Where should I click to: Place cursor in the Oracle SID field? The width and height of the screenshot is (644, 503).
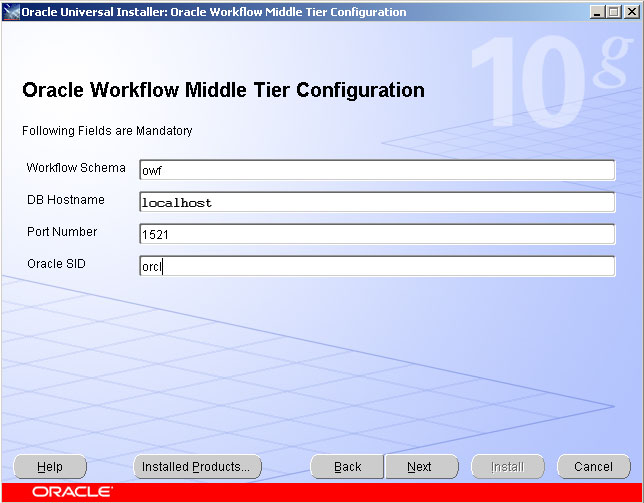tap(377, 266)
